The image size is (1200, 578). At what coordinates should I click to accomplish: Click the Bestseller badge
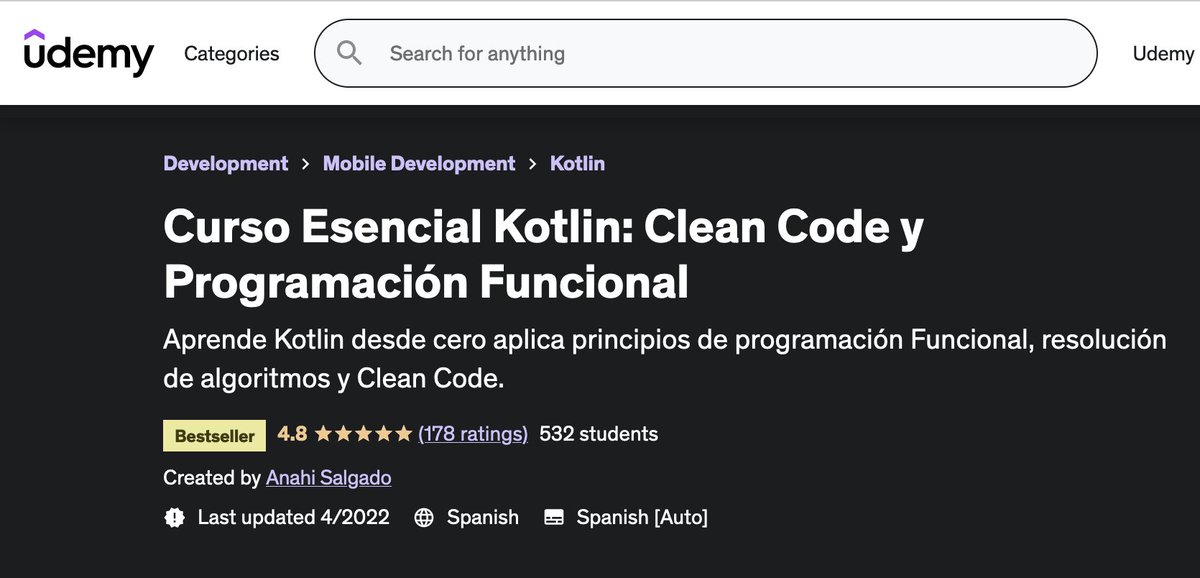[x=215, y=435]
